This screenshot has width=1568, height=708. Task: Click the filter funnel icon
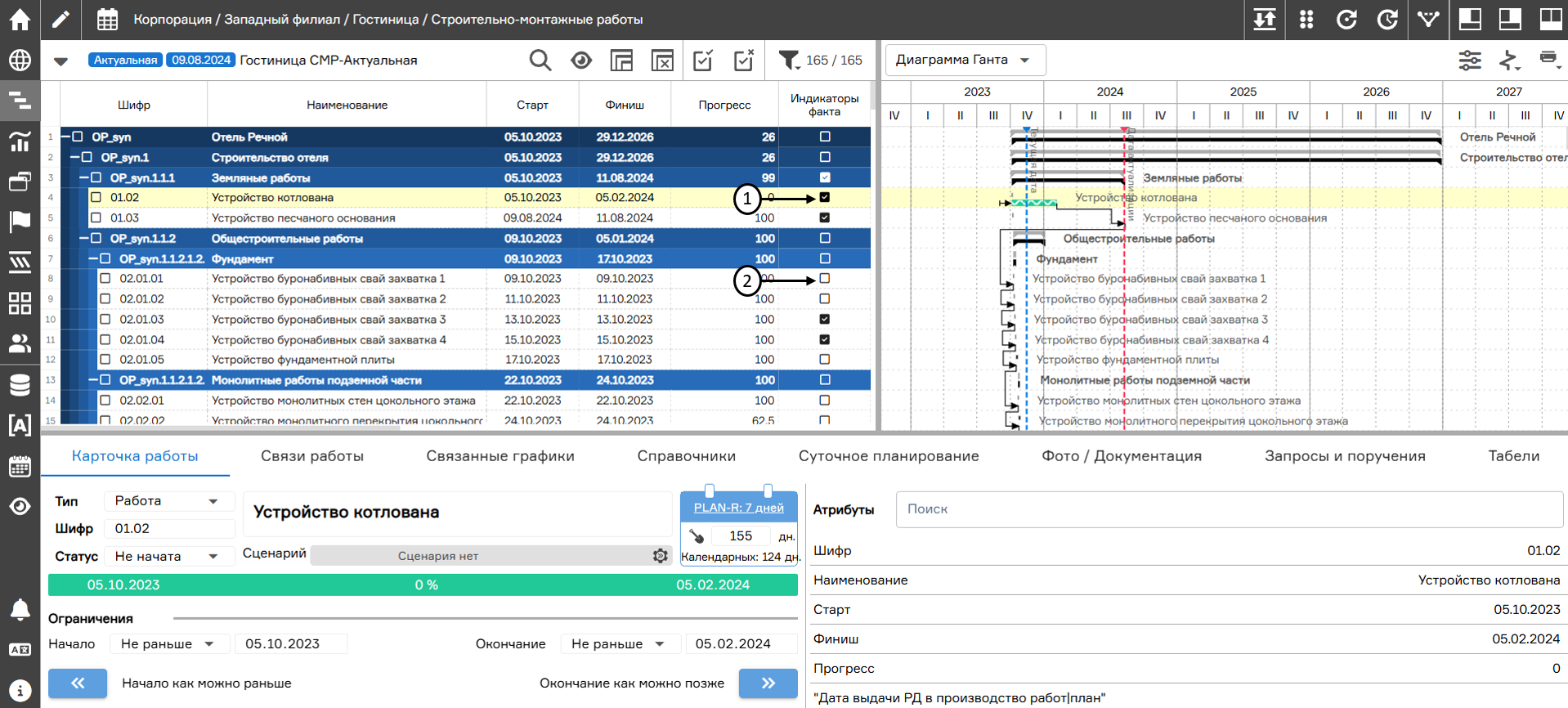click(x=789, y=60)
